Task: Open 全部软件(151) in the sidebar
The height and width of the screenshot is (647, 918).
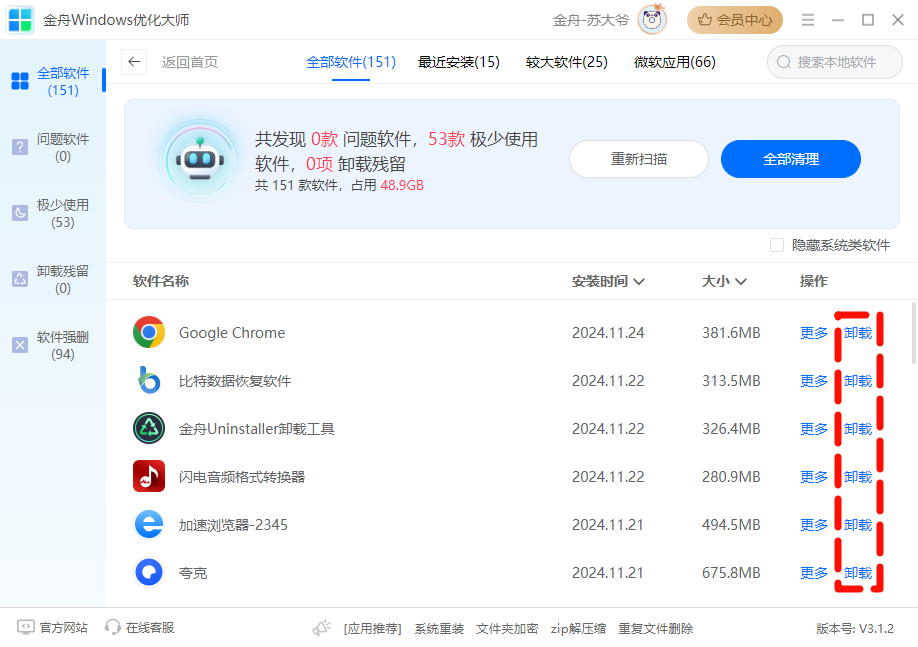Action: click(53, 81)
